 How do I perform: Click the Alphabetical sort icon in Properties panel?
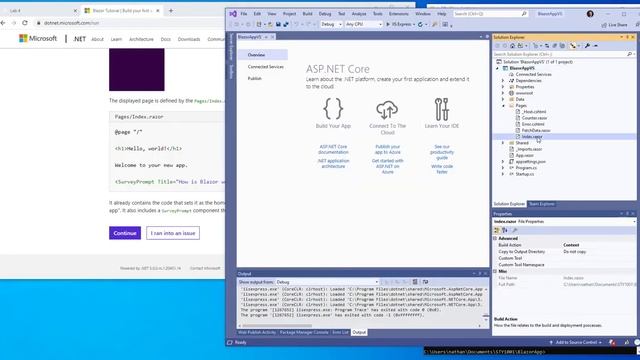[505, 230]
